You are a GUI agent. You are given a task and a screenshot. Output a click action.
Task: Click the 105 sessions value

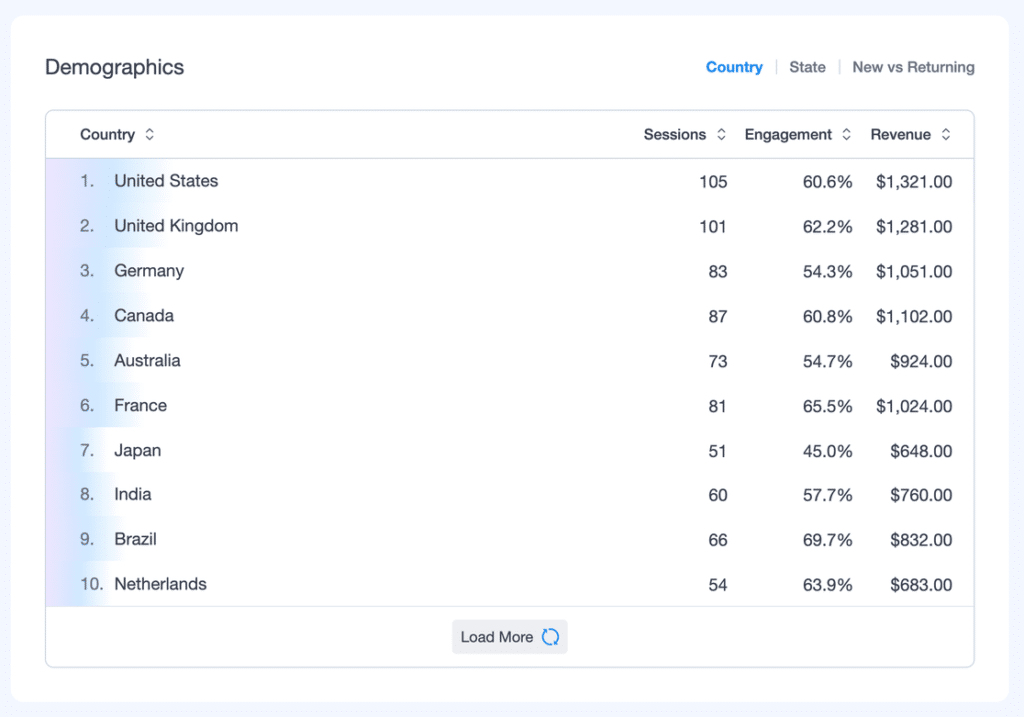click(713, 182)
